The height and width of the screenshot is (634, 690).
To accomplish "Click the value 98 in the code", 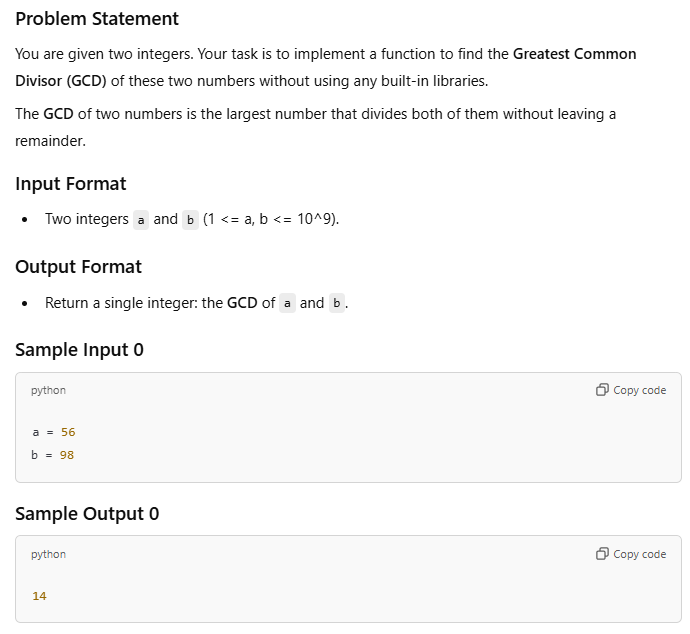I will click(67, 455).
